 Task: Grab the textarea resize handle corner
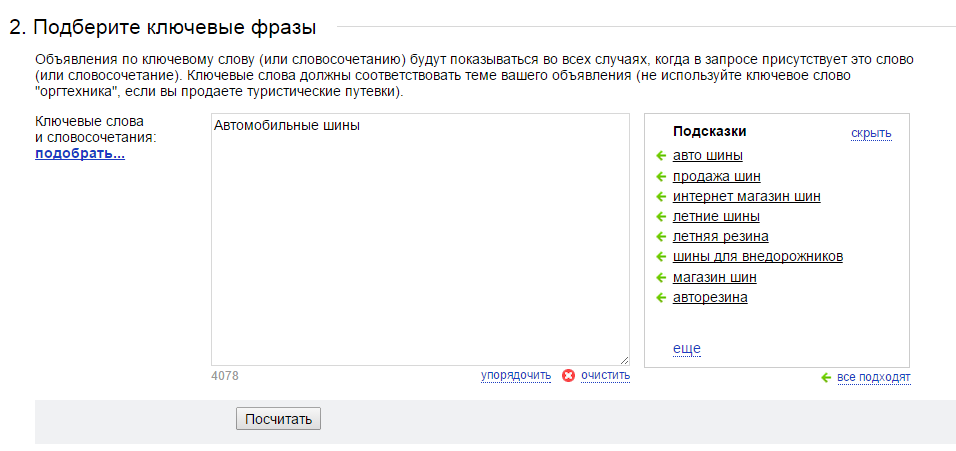[625, 361]
